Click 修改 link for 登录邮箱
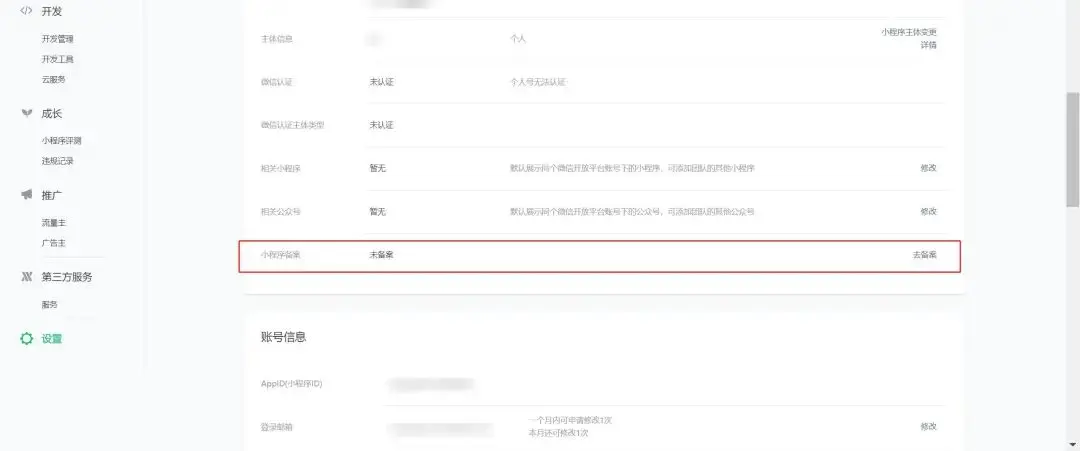The image size is (1080, 451). coord(928,426)
